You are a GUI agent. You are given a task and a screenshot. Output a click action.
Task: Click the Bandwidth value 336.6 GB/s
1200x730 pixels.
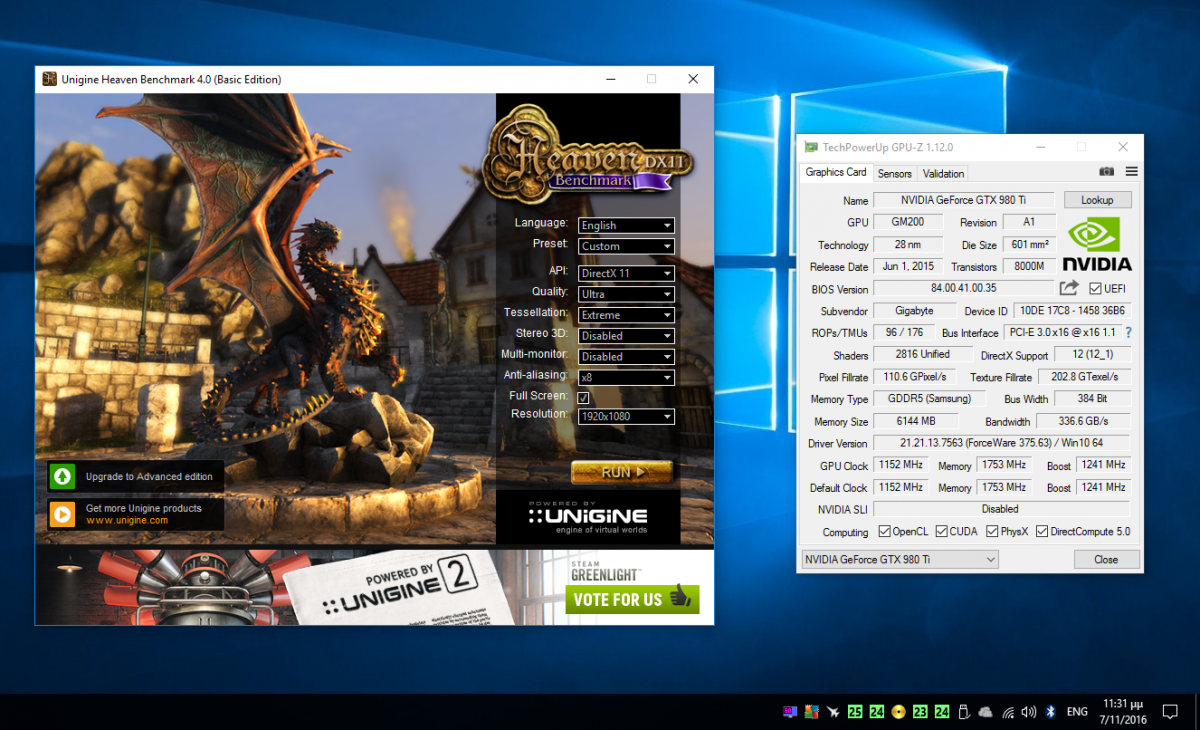(x=1084, y=421)
